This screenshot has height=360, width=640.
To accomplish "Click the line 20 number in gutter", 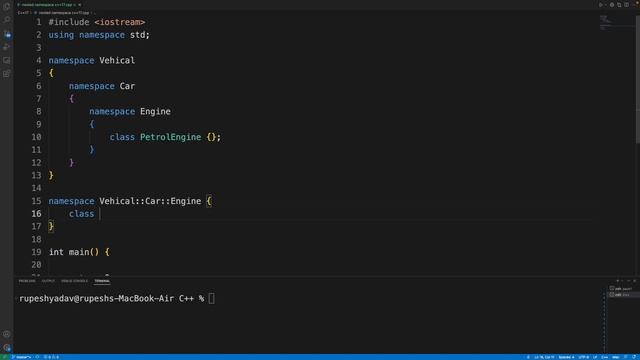I will pos(36,264).
